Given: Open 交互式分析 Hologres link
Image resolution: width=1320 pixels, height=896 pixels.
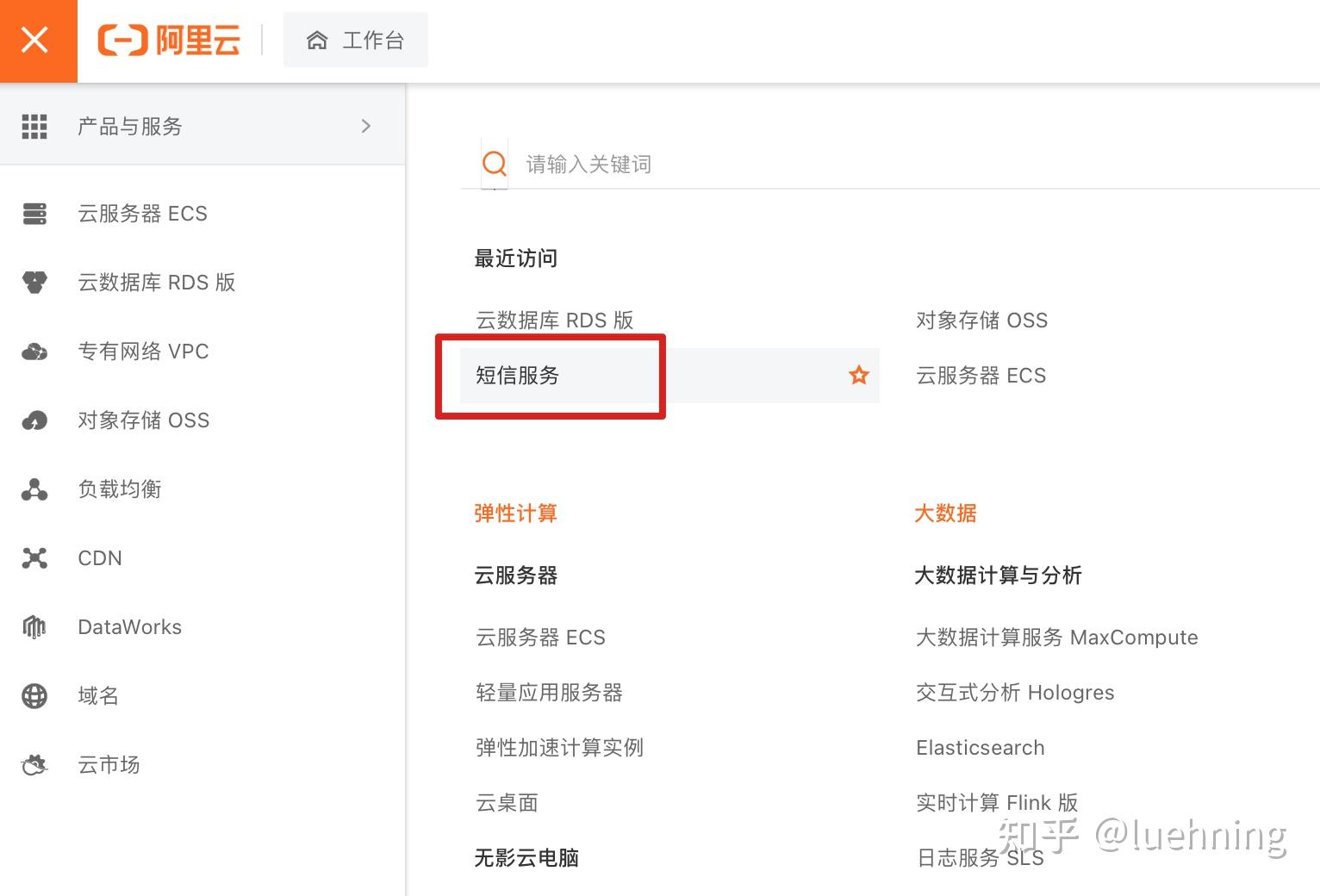Looking at the screenshot, I should 1015,693.
